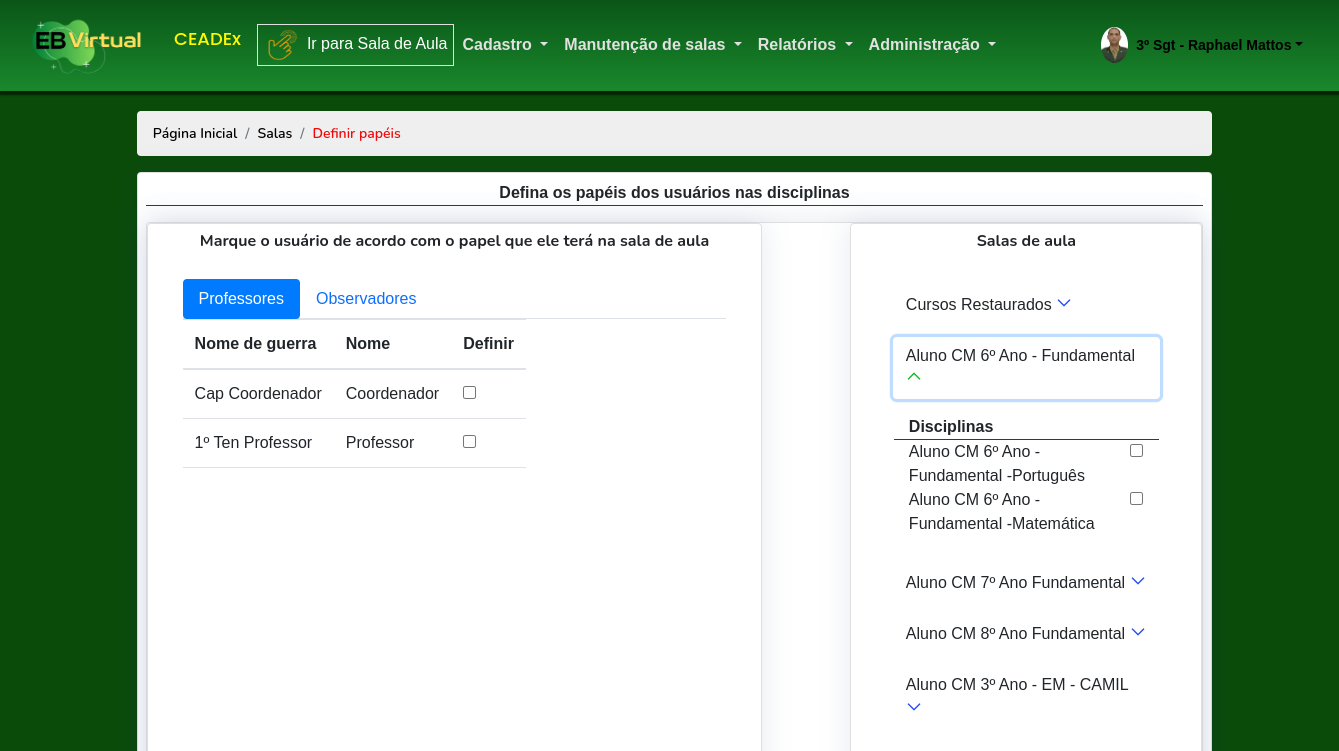This screenshot has height=751, width=1339.
Task: Click the chevron beside 7º Ano Fundamental
Action: pyautogui.click(x=1137, y=581)
